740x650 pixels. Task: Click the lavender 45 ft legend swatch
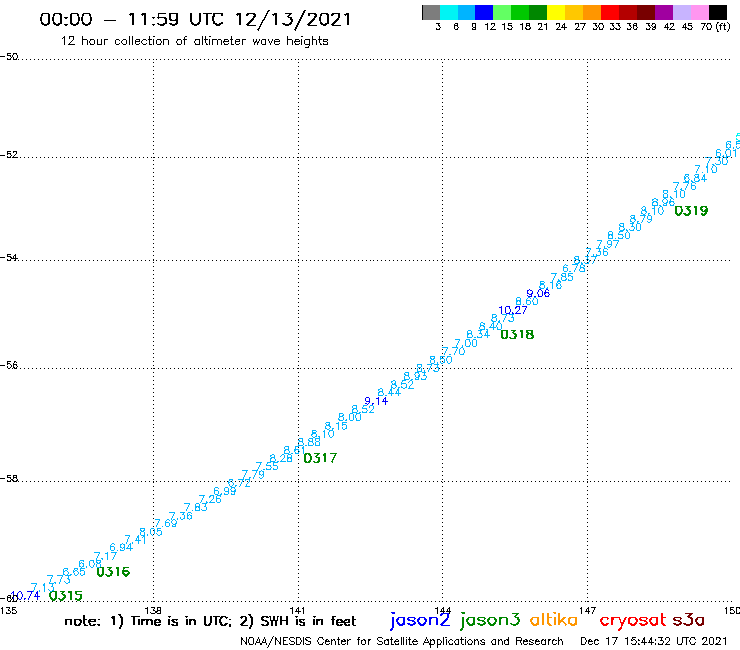[681, 13]
